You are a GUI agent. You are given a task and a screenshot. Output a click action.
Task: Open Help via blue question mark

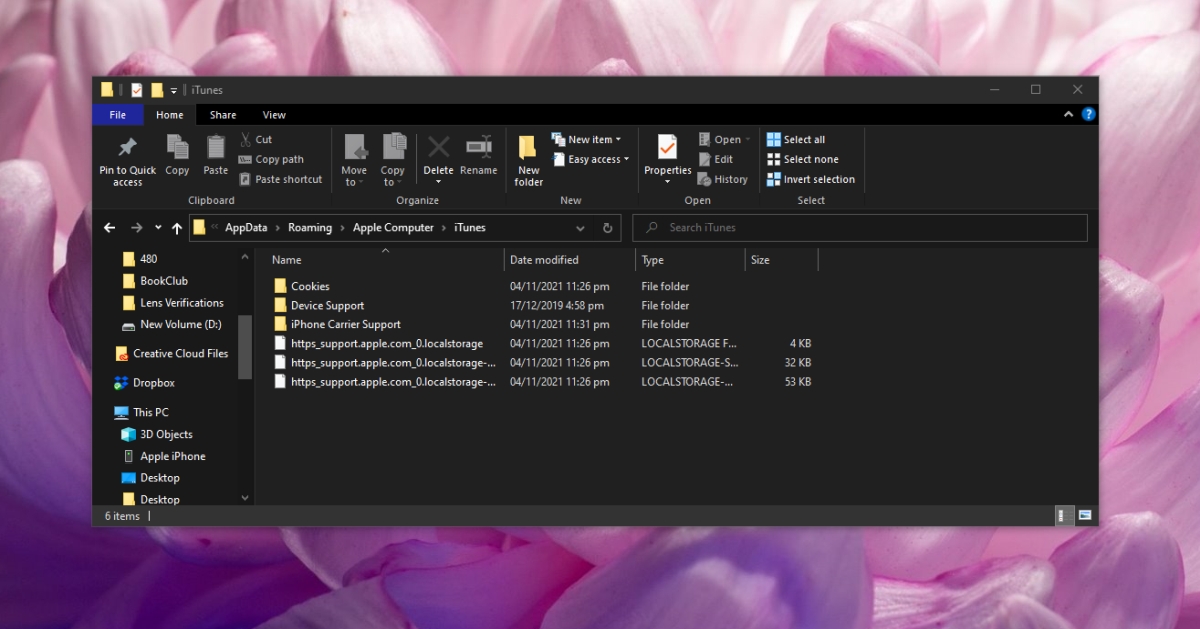(1089, 115)
